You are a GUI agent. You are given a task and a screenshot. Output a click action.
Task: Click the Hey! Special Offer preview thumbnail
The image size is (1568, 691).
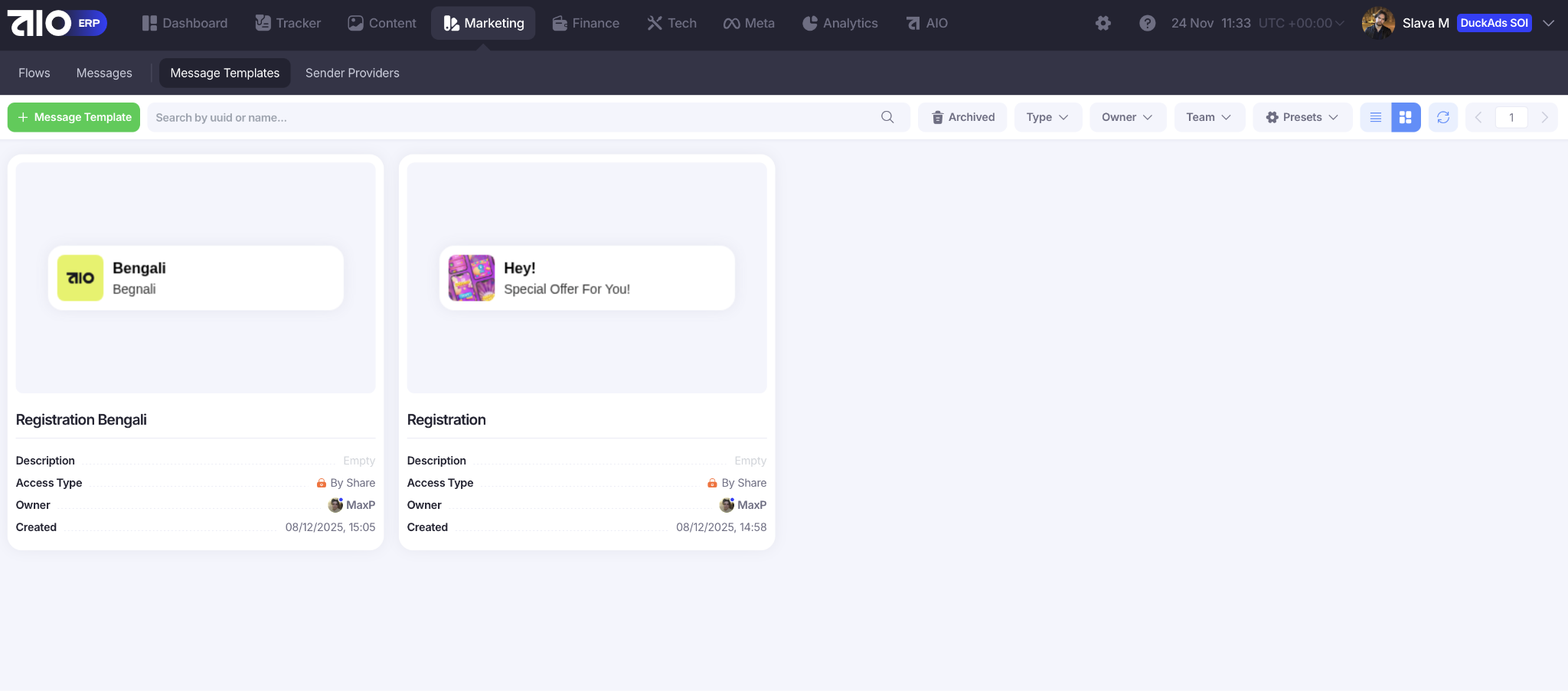472,278
